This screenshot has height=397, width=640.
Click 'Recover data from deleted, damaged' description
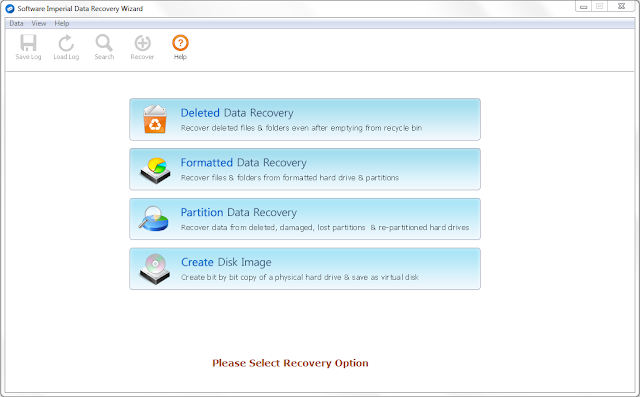click(325, 227)
